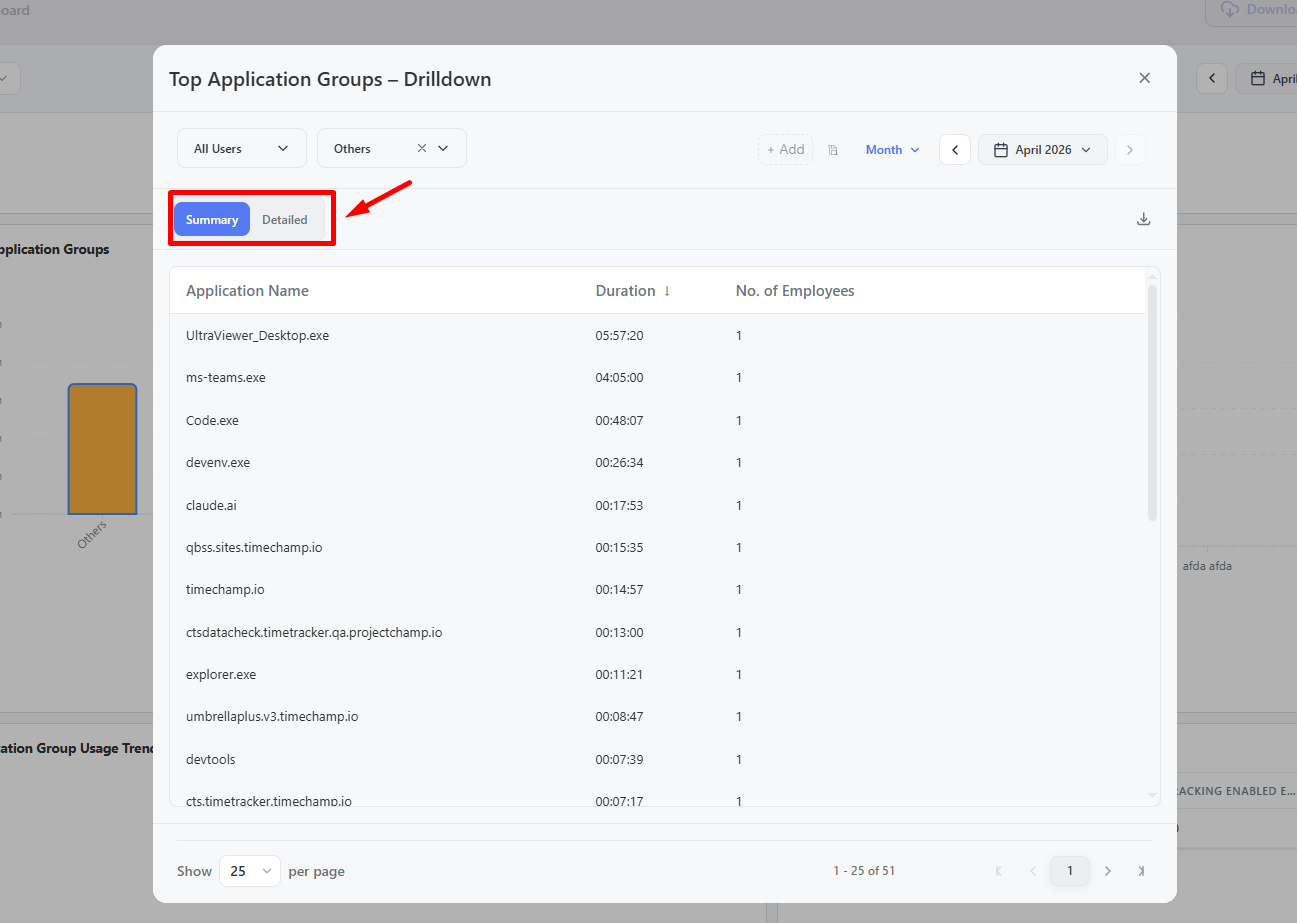This screenshot has width=1297, height=923.
Task: Sort by the No. of Employees column
Action: pos(795,291)
